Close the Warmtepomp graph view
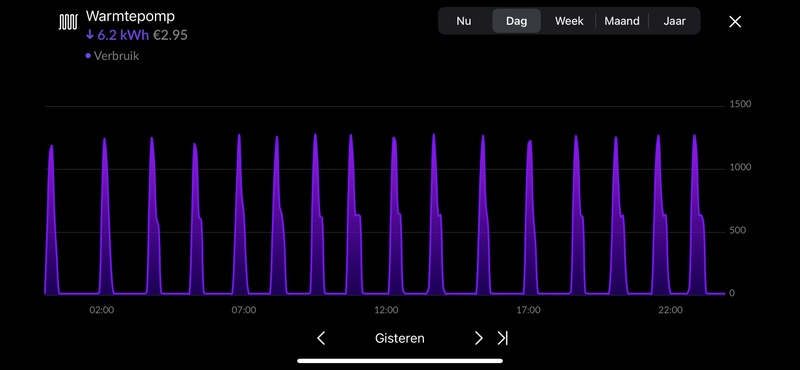The width and height of the screenshot is (800, 370). click(x=735, y=21)
